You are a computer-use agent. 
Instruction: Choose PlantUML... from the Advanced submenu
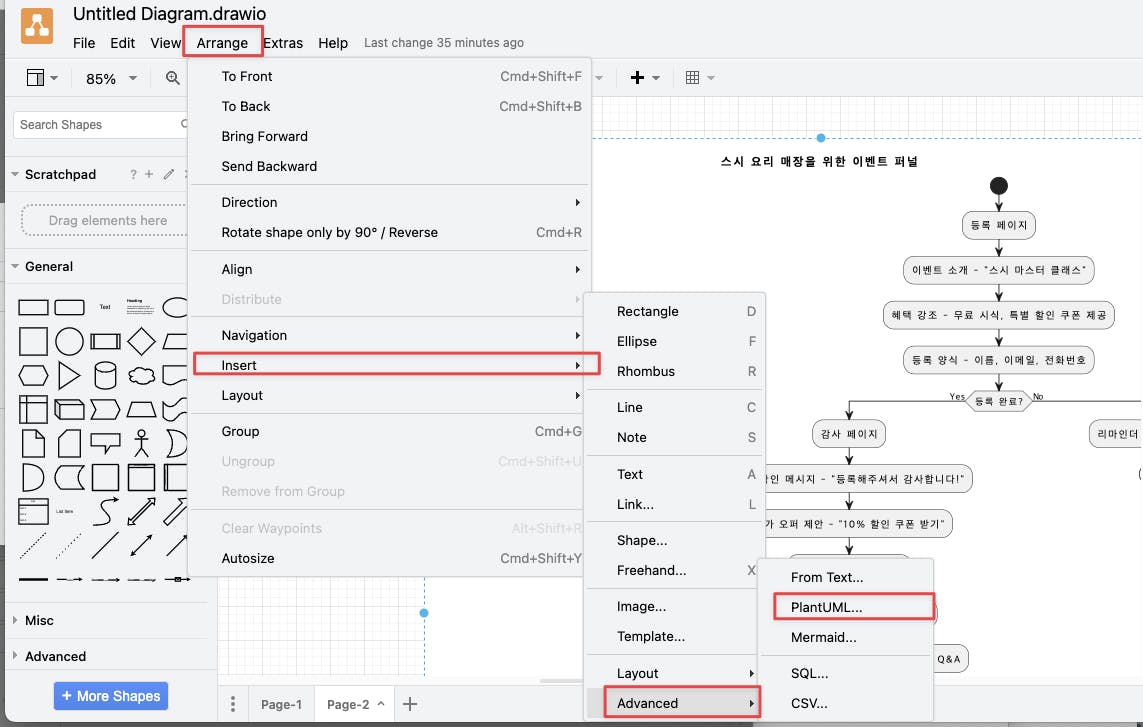(826, 607)
